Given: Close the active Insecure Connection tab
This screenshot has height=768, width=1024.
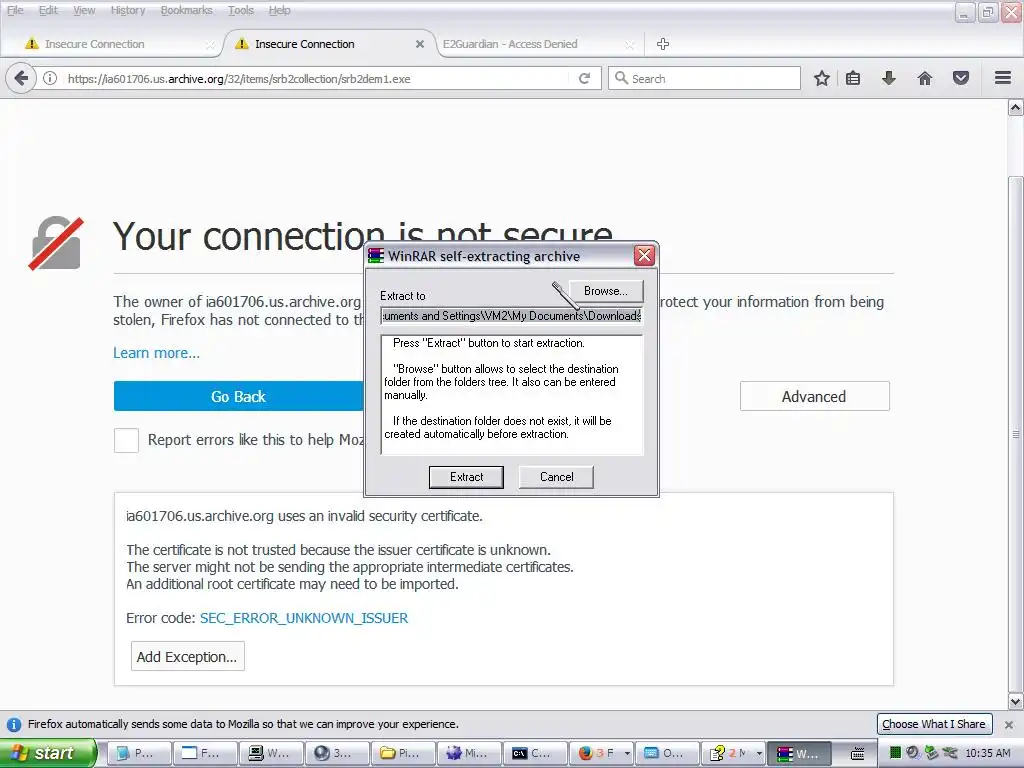Looking at the screenshot, I should tap(420, 44).
